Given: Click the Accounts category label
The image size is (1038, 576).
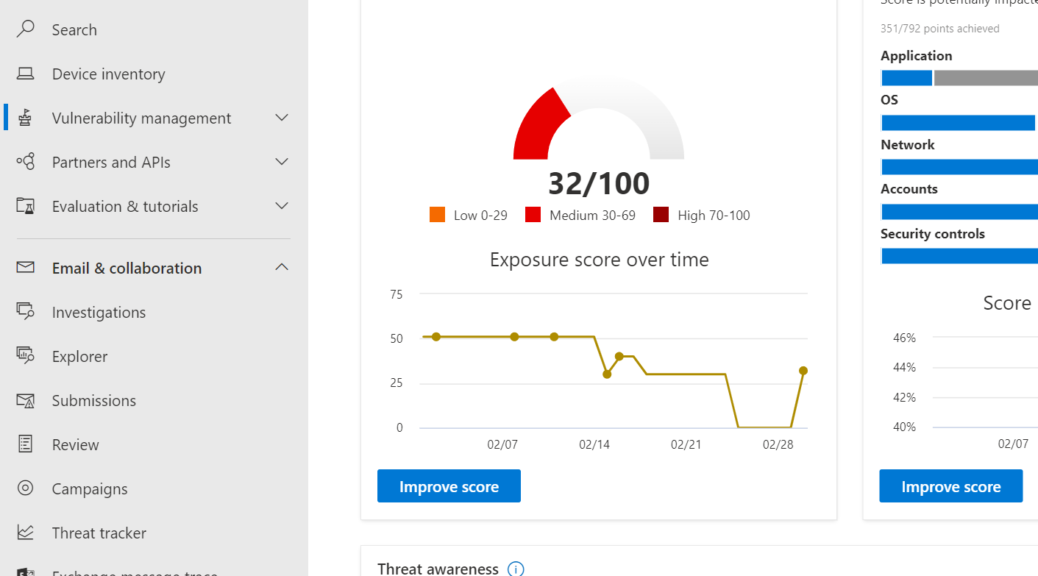Looking at the screenshot, I should coord(909,189).
